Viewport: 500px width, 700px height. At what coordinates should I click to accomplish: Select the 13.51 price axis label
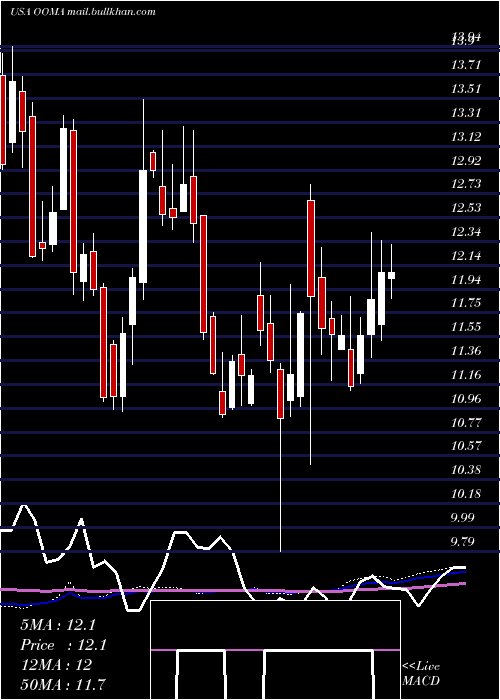(x=466, y=89)
